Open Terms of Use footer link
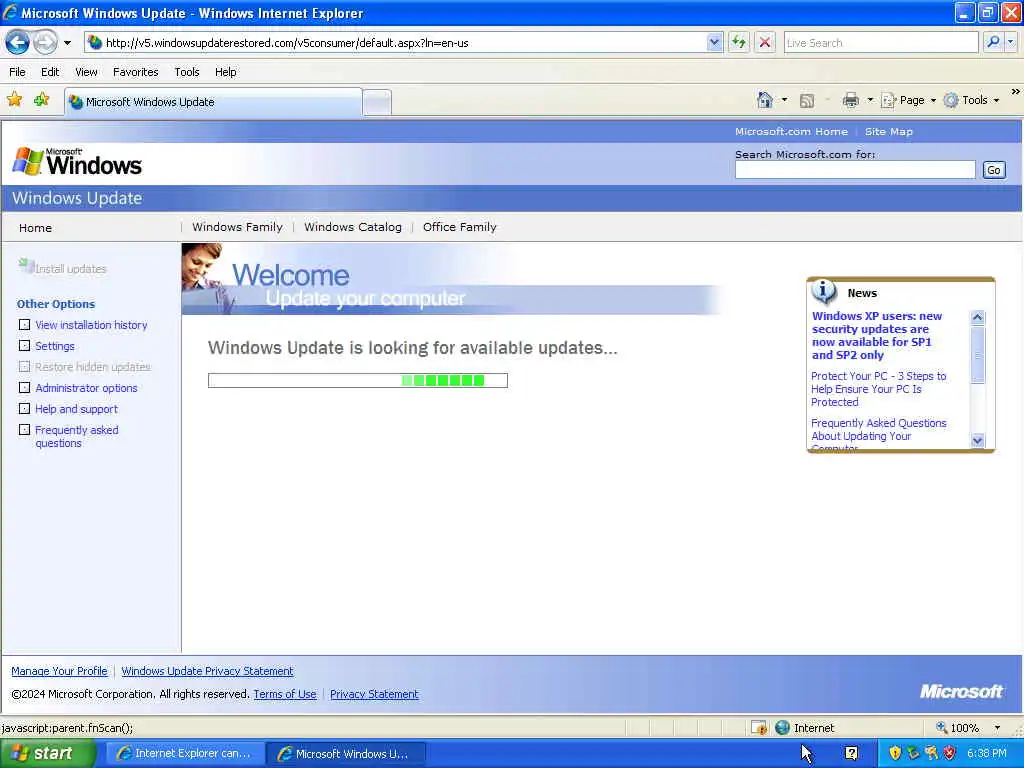The image size is (1024, 768). click(285, 694)
